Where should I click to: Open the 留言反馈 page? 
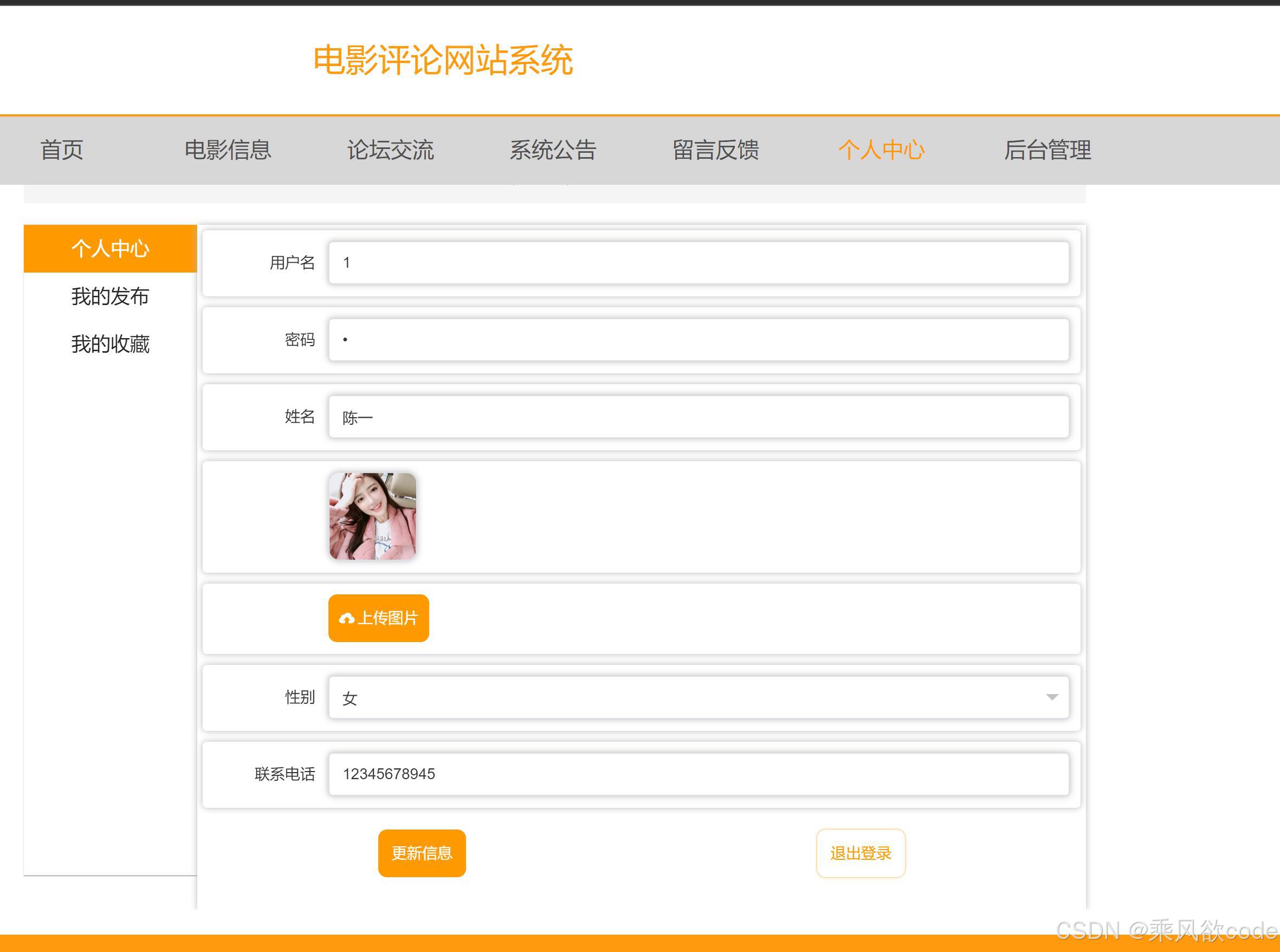(x=715, y=150)
